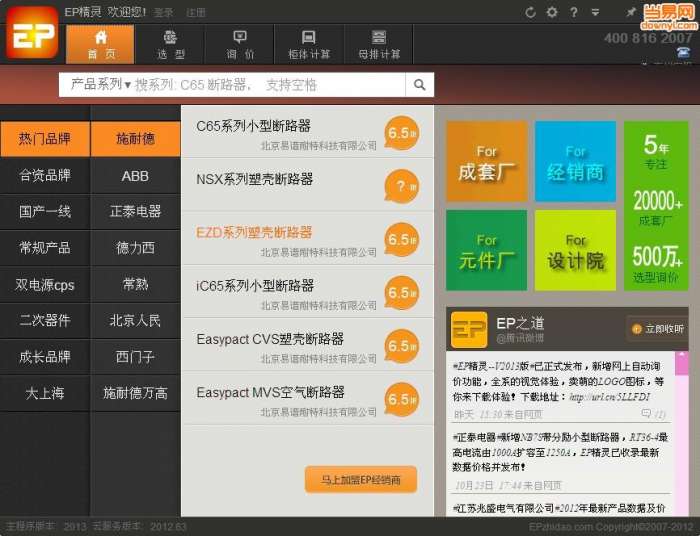The height and width of the screenshot is (536, 700).
Task: Open the 首页 home tab
Action: tap(100, 44)
